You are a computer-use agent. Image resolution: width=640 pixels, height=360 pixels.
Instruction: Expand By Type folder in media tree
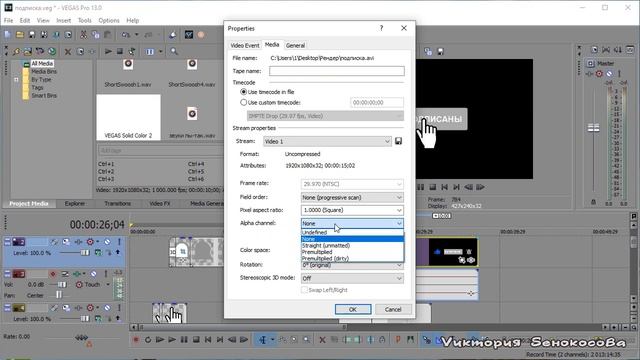(16, 80)
